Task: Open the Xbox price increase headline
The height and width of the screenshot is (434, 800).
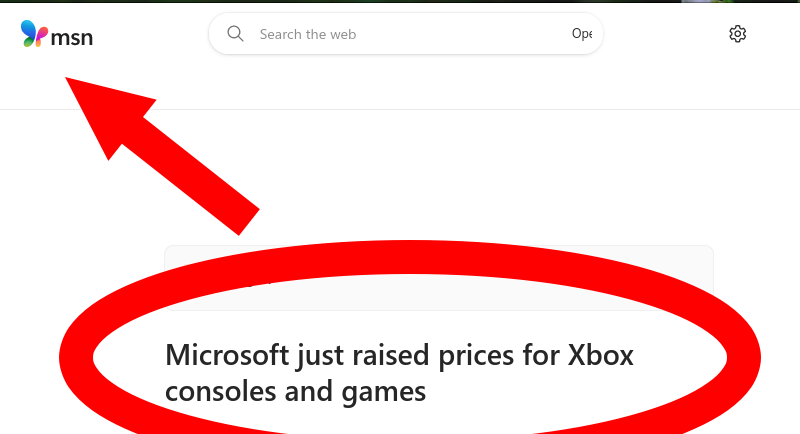Action: (x=399, y=373)
